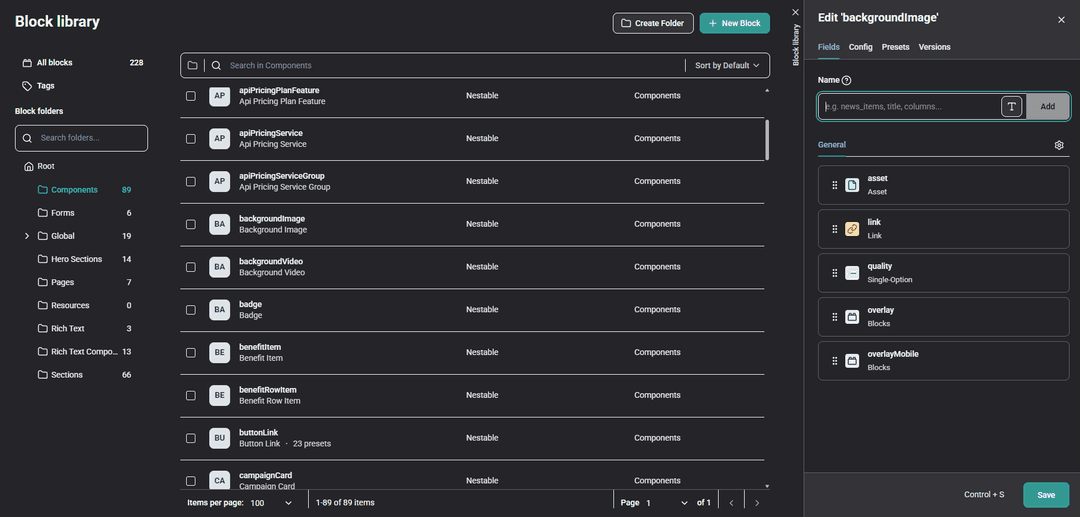Click the AP avatar of apiPricingService

[220, 138]
